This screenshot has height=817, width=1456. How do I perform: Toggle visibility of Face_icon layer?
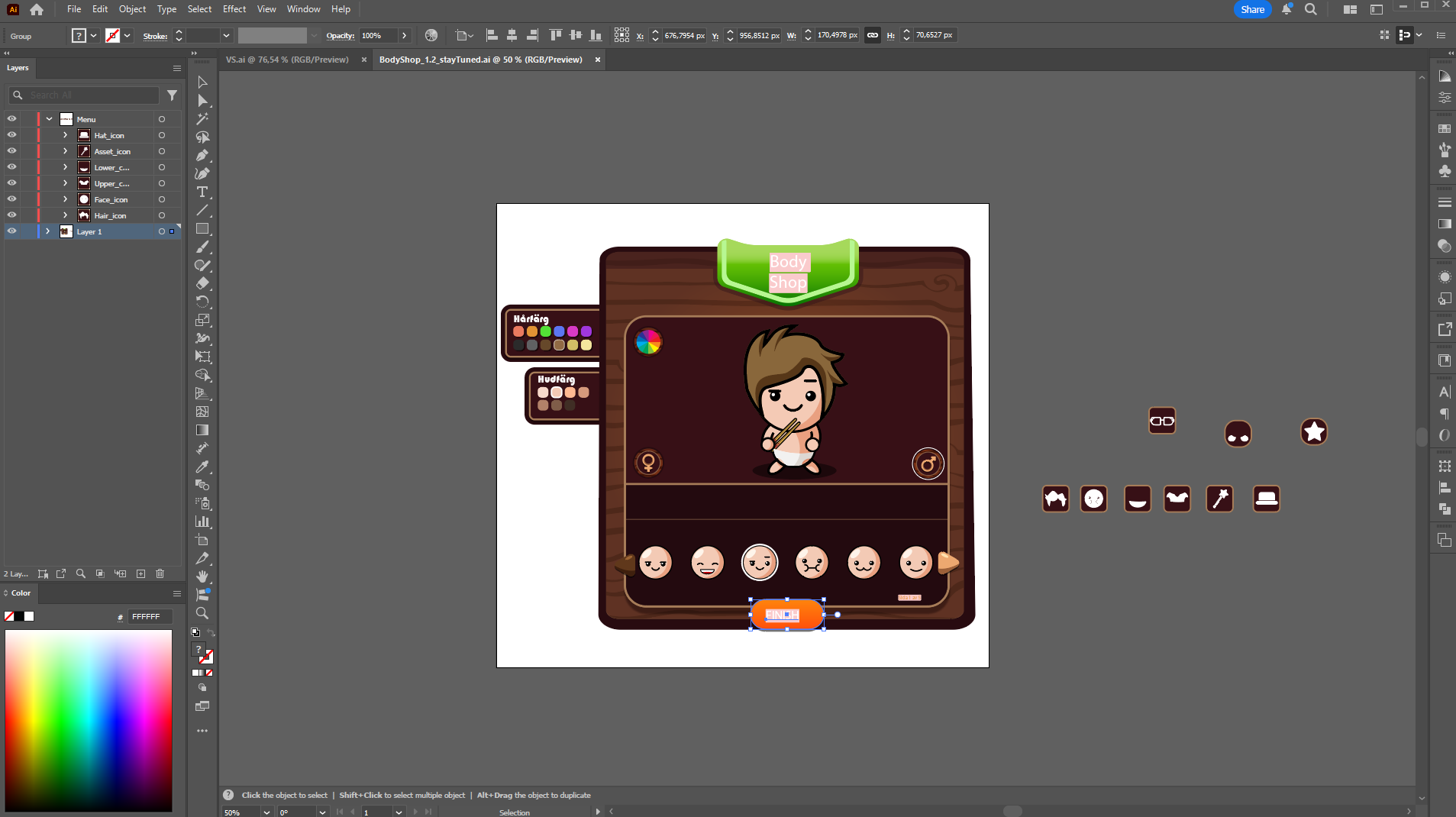(x=11, y=199)
